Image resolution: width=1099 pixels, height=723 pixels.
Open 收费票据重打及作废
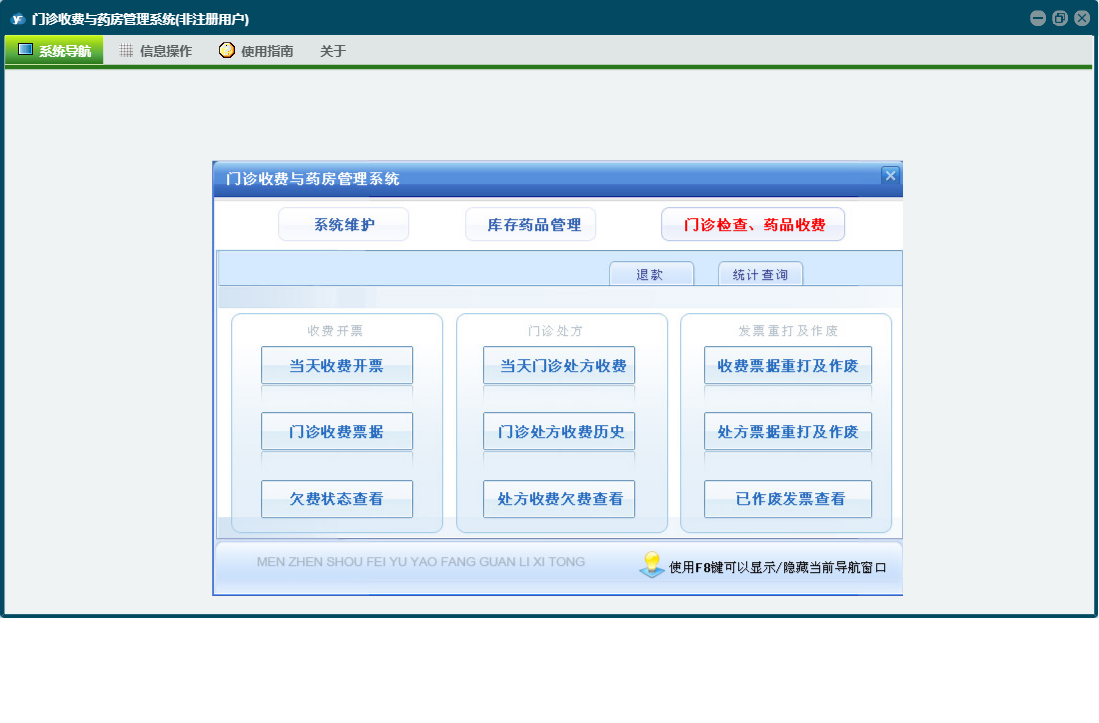click(x=788, y=365)
